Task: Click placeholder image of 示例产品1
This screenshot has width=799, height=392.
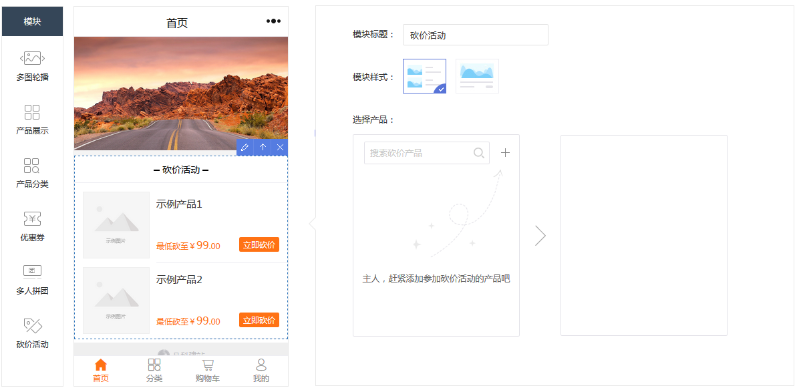Action: coord(116,225)
